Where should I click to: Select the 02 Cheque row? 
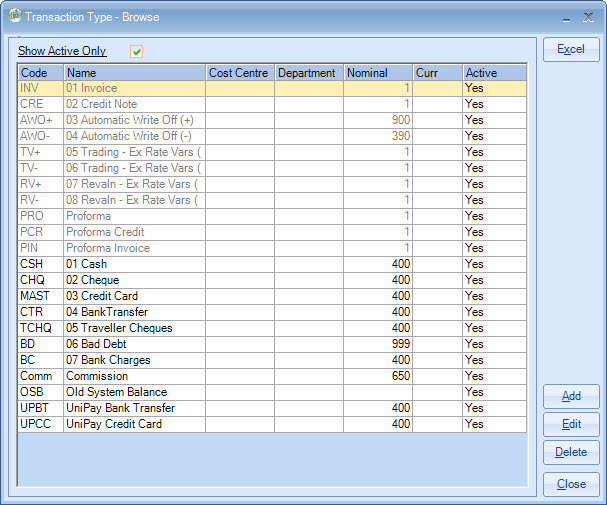click(x=272, y=280)
